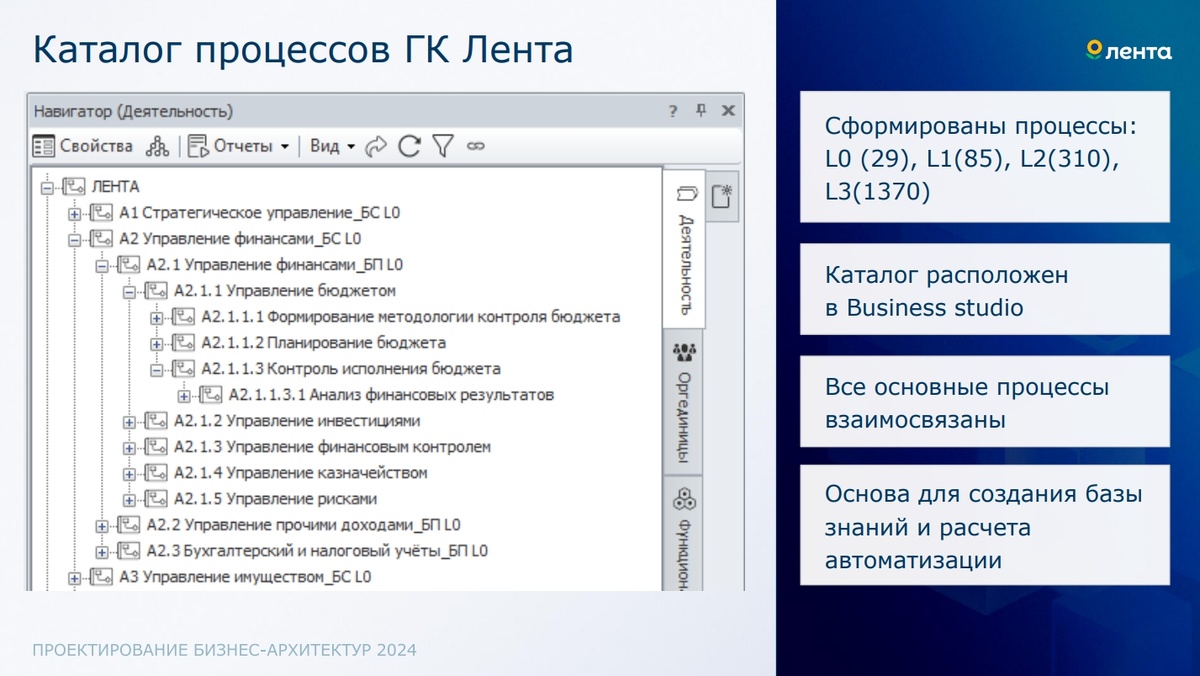Viewport: 1200px width, 676px height.
Task: Select A2.3 Бухгалтерский и налоговый учёты_БП L0
Action: click(316, 551)
